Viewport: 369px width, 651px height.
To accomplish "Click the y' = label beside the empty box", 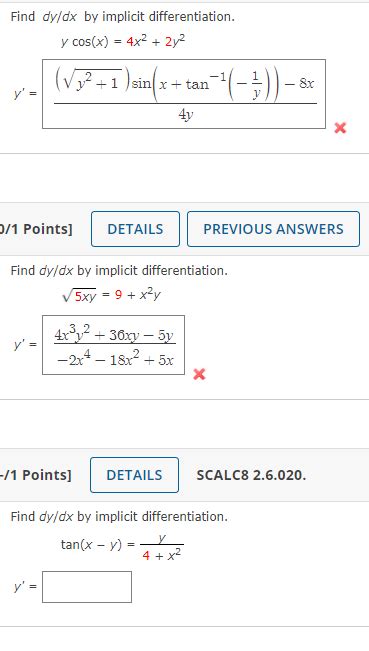I will [x=25, y=587].
